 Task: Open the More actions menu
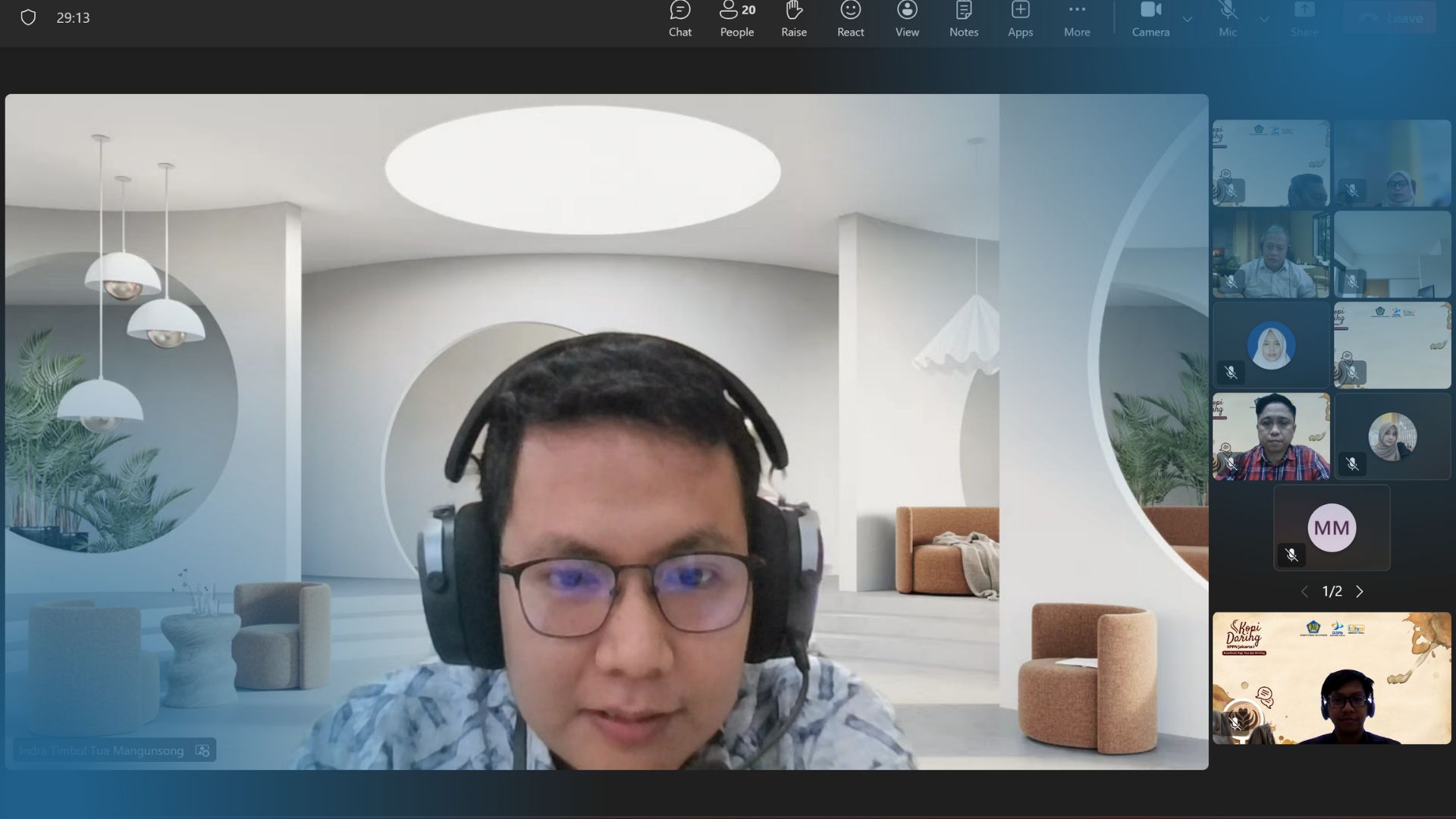click(x=1077, y=19)
